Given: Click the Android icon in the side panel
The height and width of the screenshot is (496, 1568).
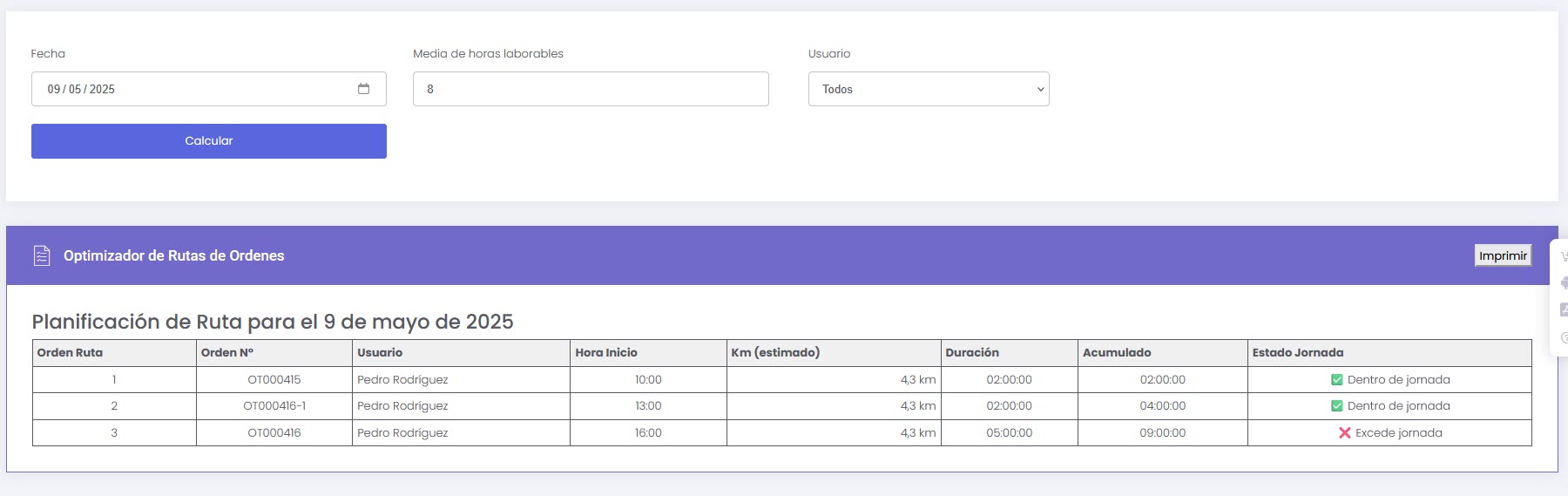Looking at the screenshot, I should coord(1564,282).
